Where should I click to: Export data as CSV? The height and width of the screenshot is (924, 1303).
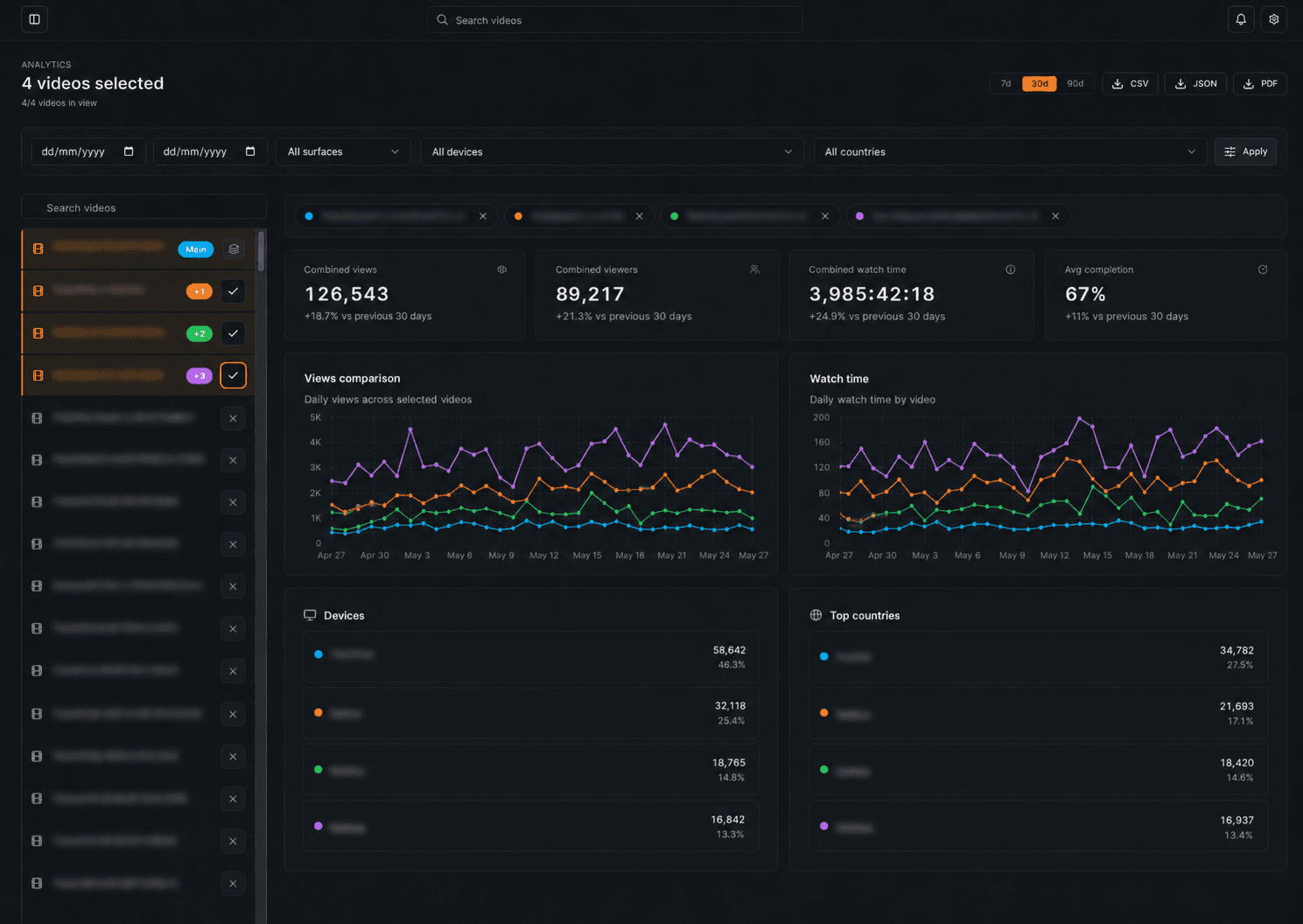pyautogui.click(x=1131, y=84)
